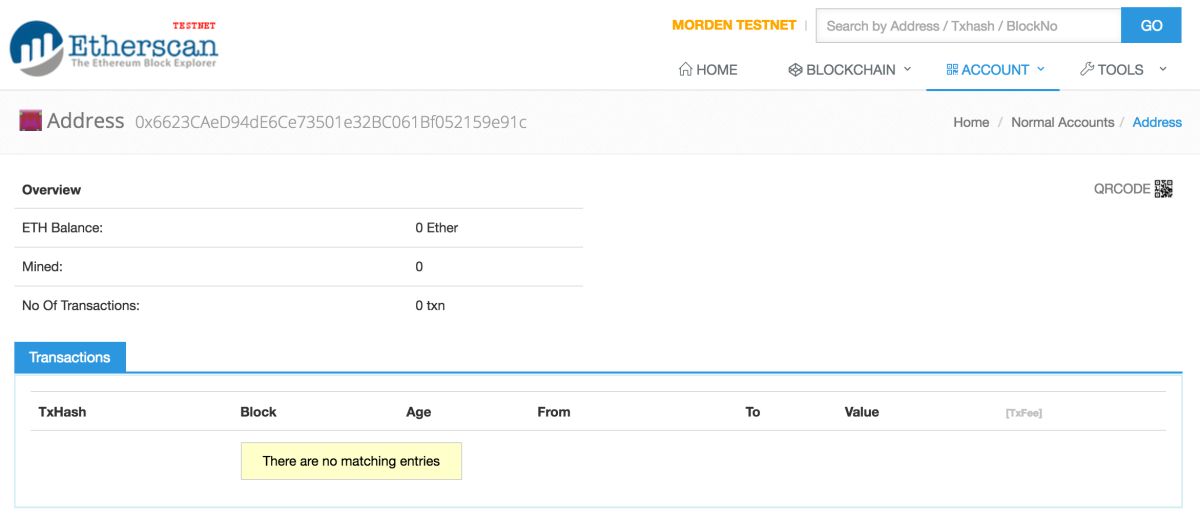Open the BLOCKCHAIN menu
This screenshot has height=523, width=1200.
click(850, 69)
